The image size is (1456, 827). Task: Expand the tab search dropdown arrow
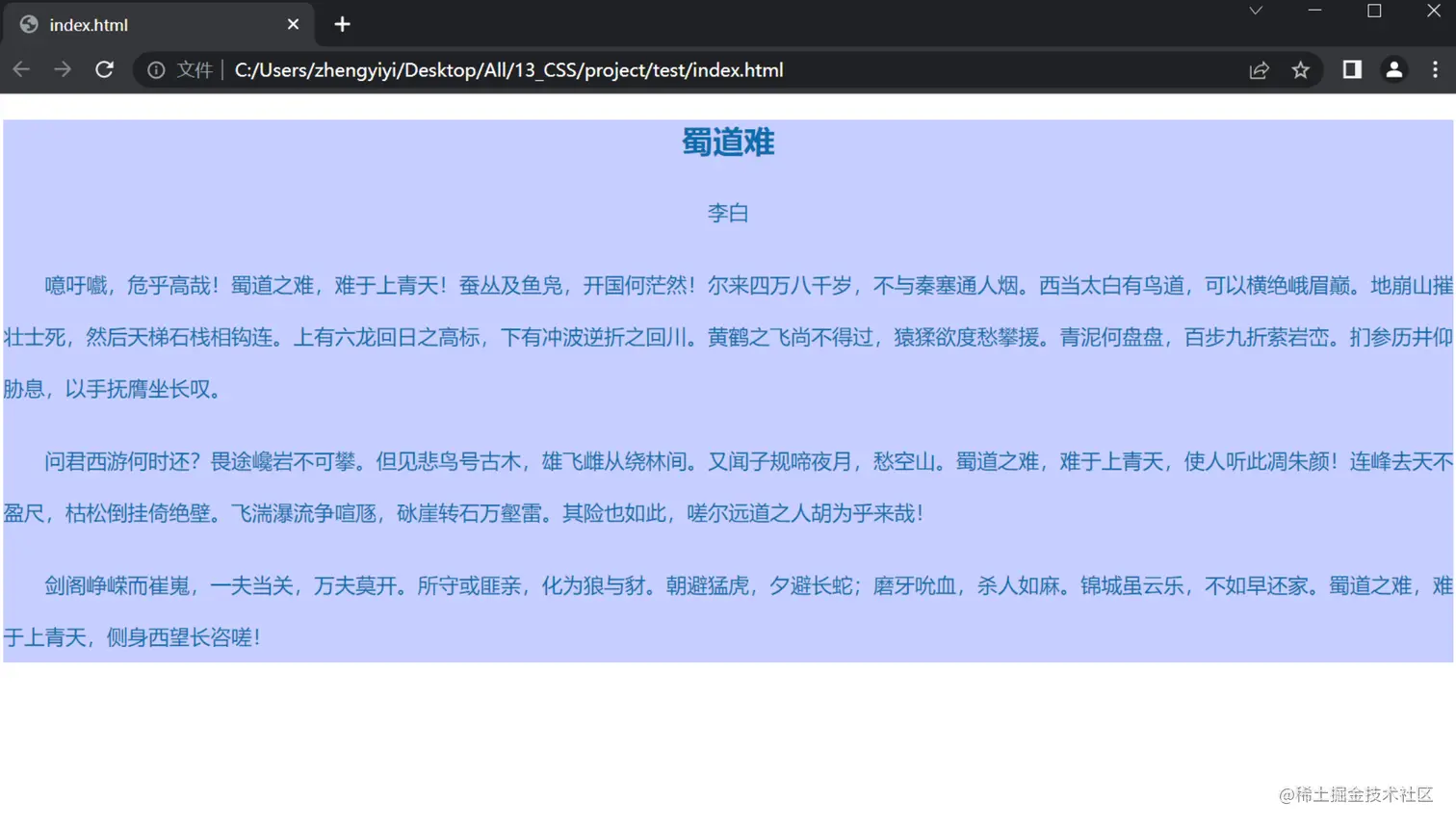click(x=1256, y=11)
